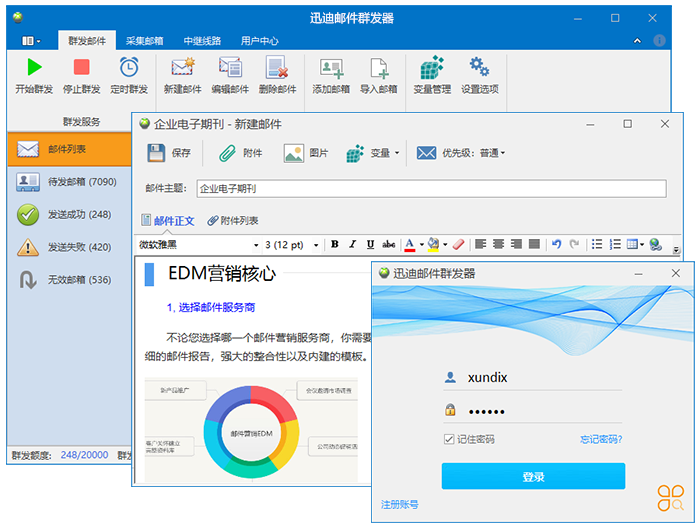Align text left in editor
The image size is (700, 529).
coord(480,244)
